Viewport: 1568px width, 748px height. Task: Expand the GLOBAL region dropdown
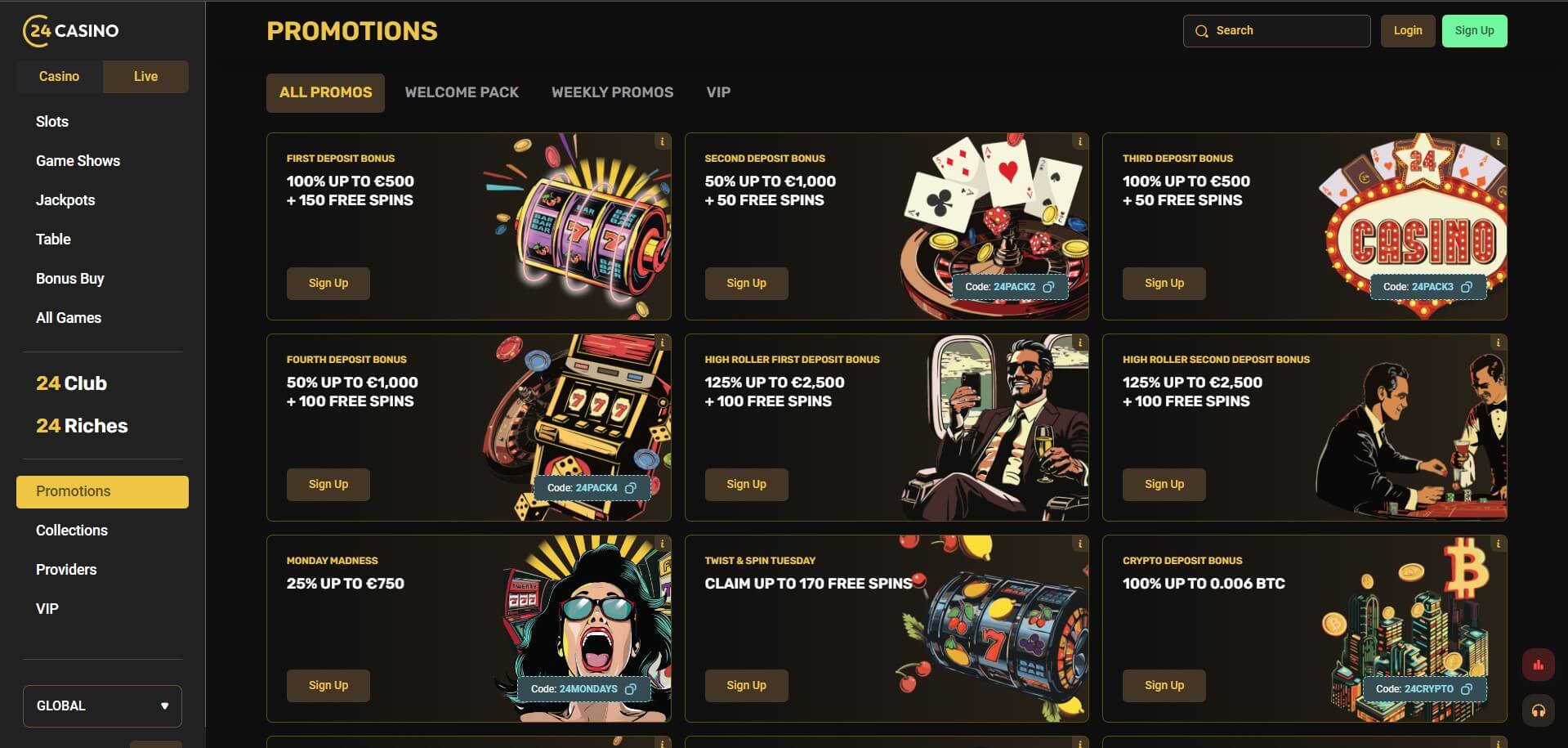(102, 705)
